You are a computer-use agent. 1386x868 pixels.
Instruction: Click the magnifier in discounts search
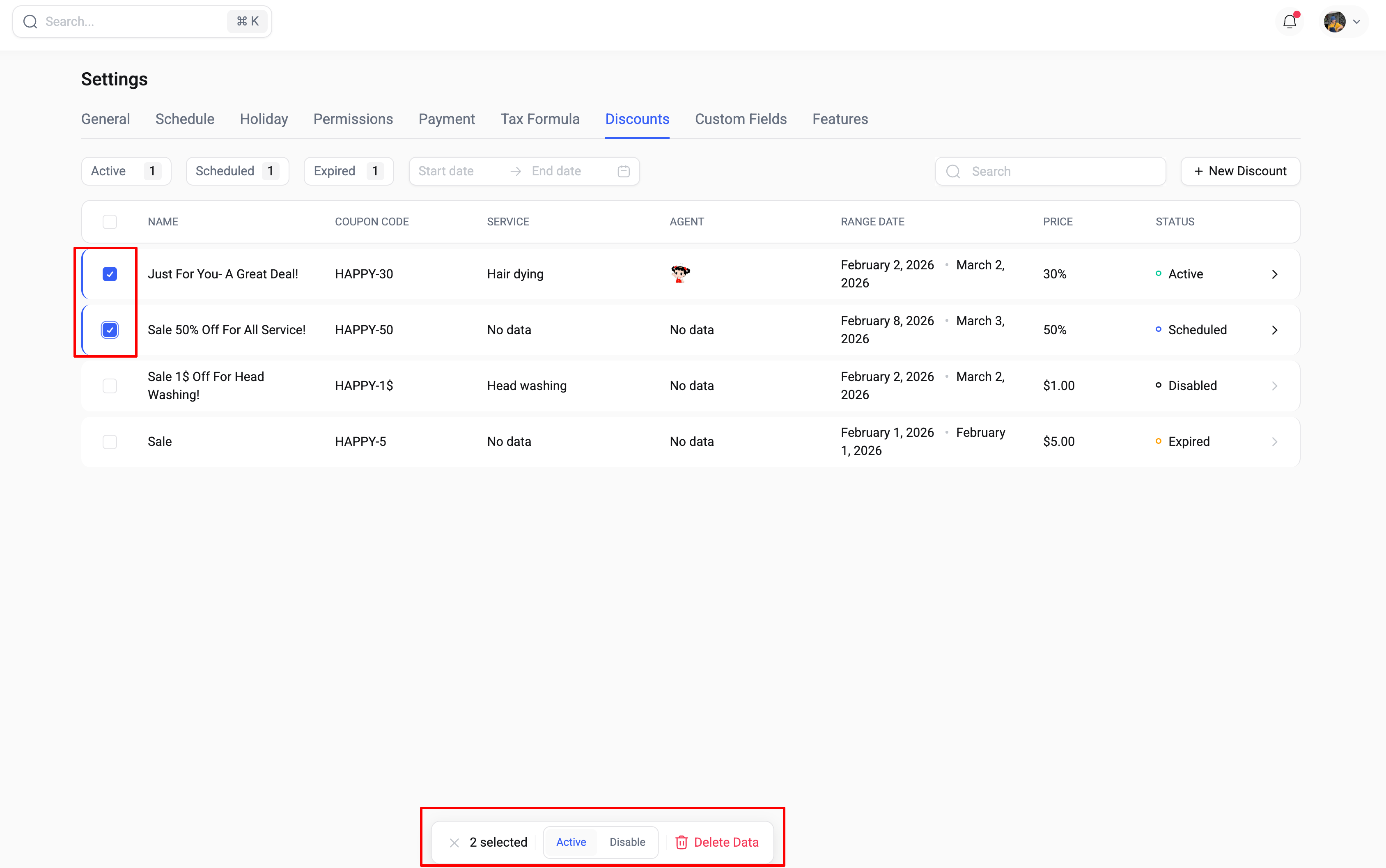[x=953, y=171]
